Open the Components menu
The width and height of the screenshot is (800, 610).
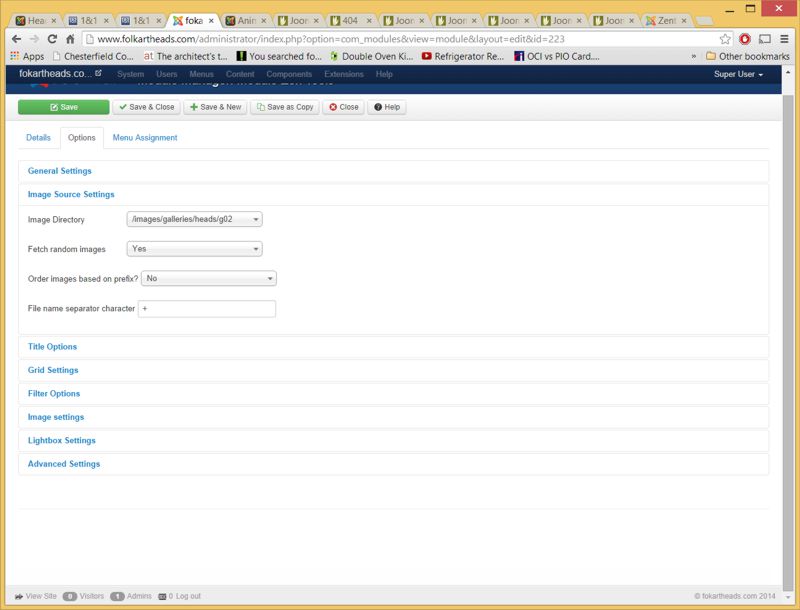tap(289, 74)
